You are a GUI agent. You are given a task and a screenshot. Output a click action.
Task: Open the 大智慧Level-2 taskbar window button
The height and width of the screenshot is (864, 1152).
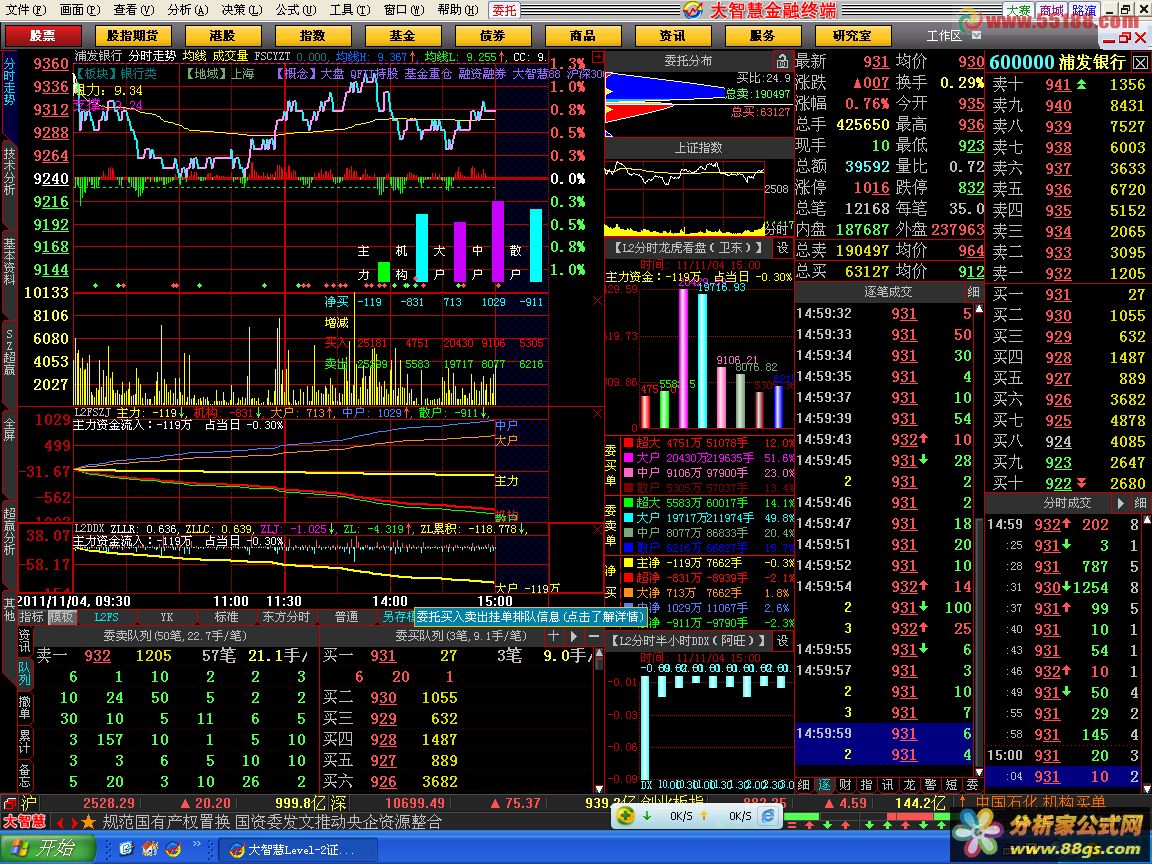pos(298,850)
